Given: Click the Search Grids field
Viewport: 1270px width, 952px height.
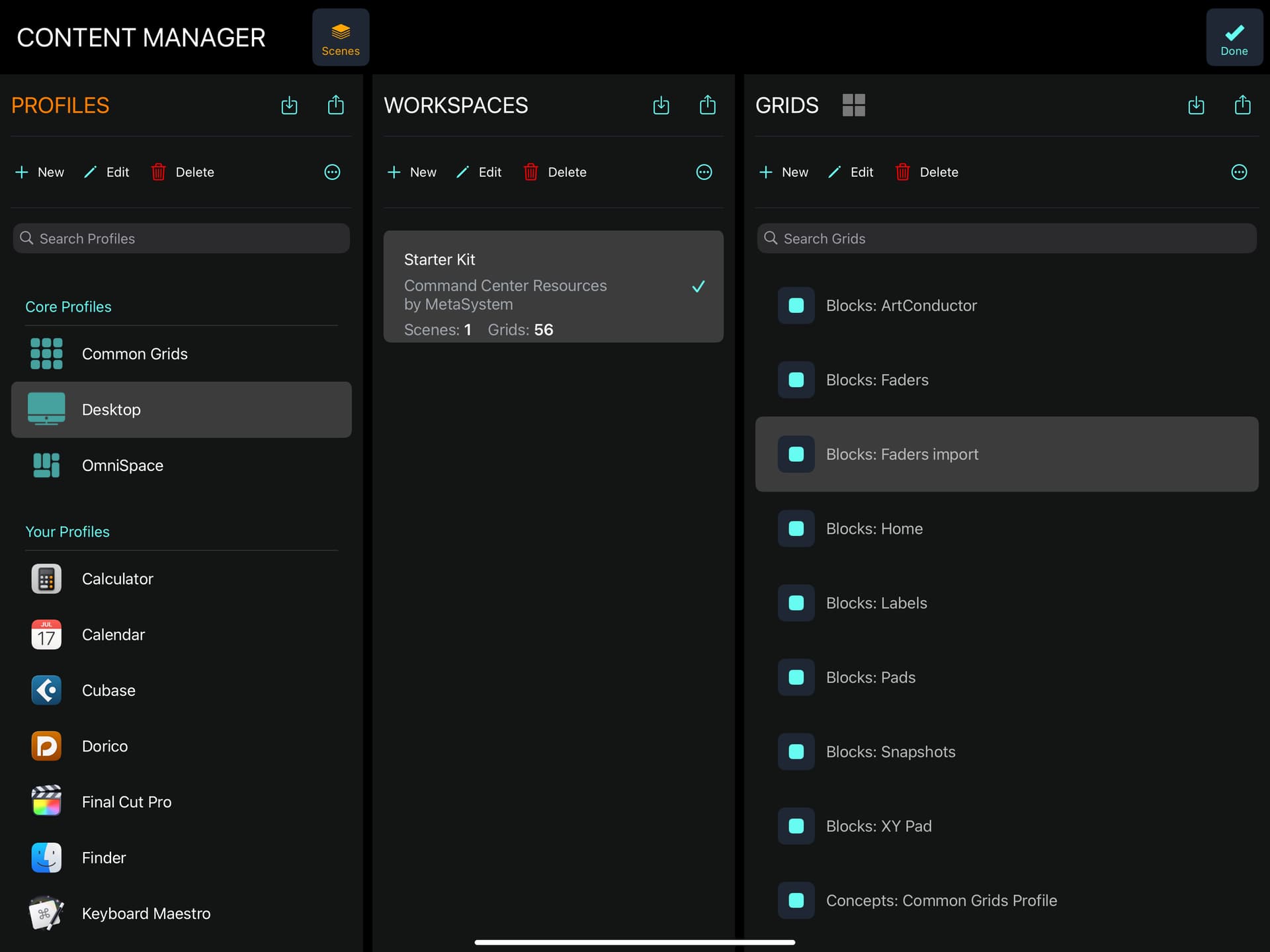Looking at the screenshot, I should [1005, 239].
